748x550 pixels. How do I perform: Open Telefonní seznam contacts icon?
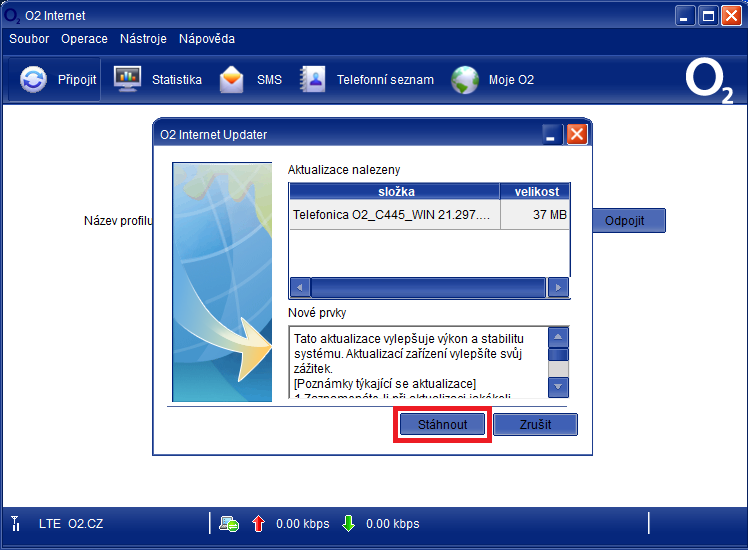click(313, 79)
